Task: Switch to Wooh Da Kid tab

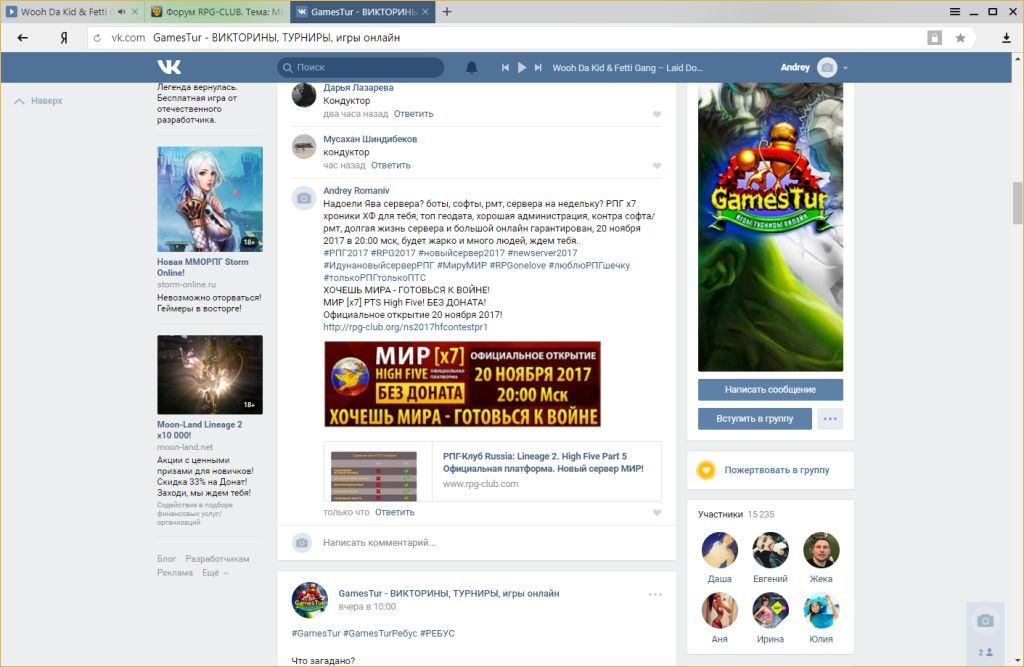Action: [x=64, y=12]
